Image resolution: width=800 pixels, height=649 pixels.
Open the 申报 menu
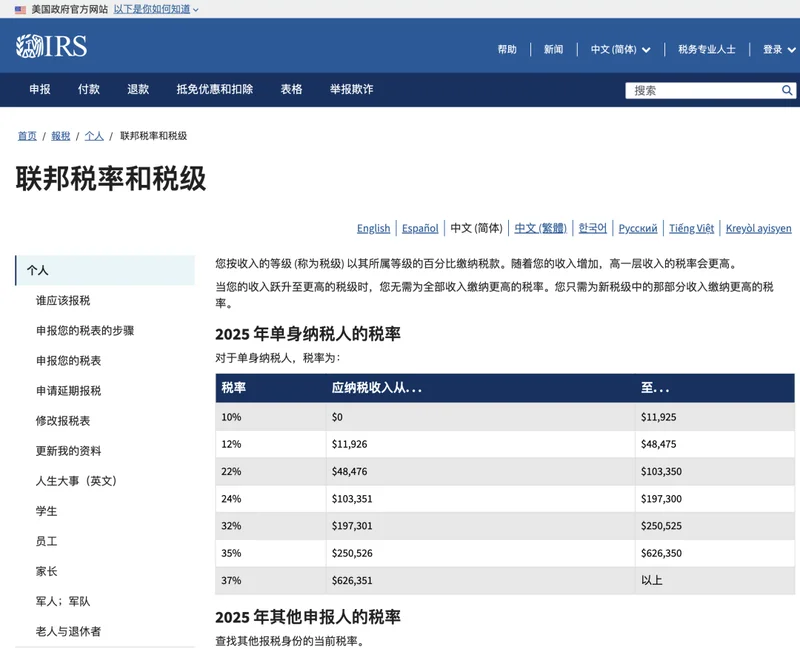40,89
